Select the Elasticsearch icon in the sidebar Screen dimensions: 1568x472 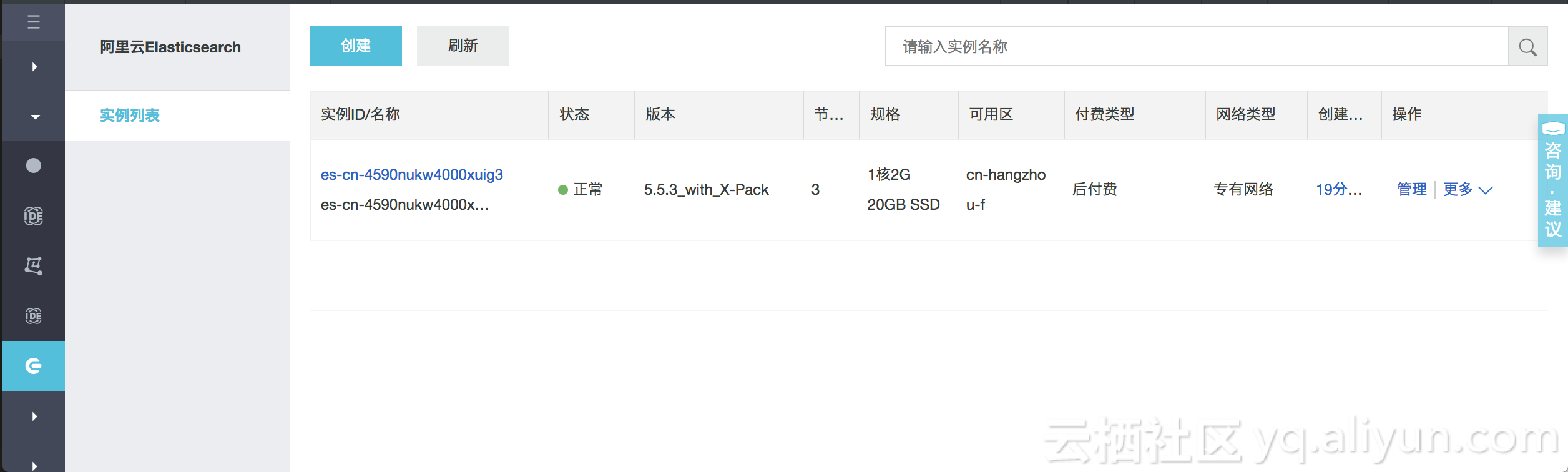pyautogui.click(x=34, y=366)
